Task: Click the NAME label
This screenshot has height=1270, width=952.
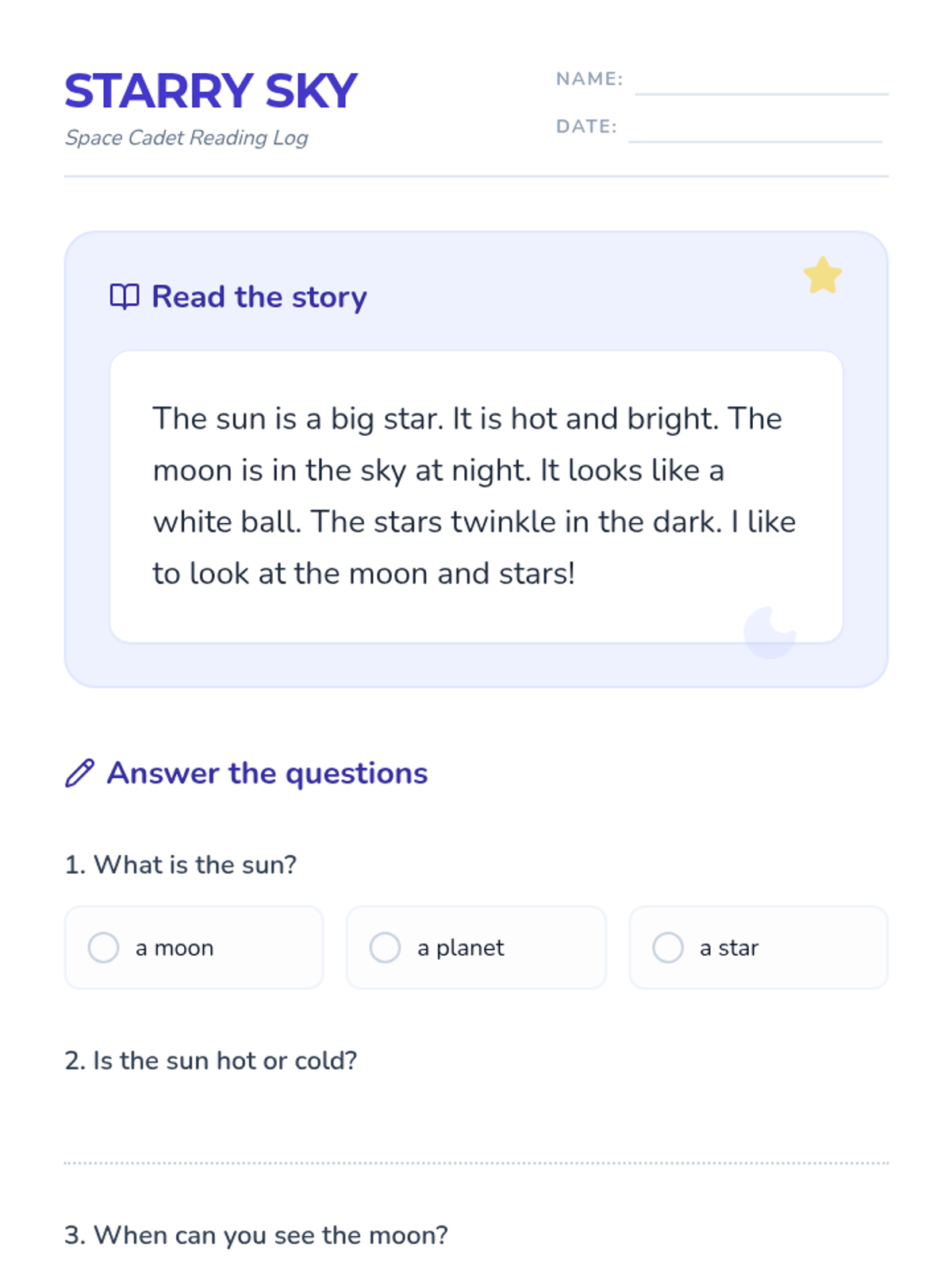Action: coord(589,79)
